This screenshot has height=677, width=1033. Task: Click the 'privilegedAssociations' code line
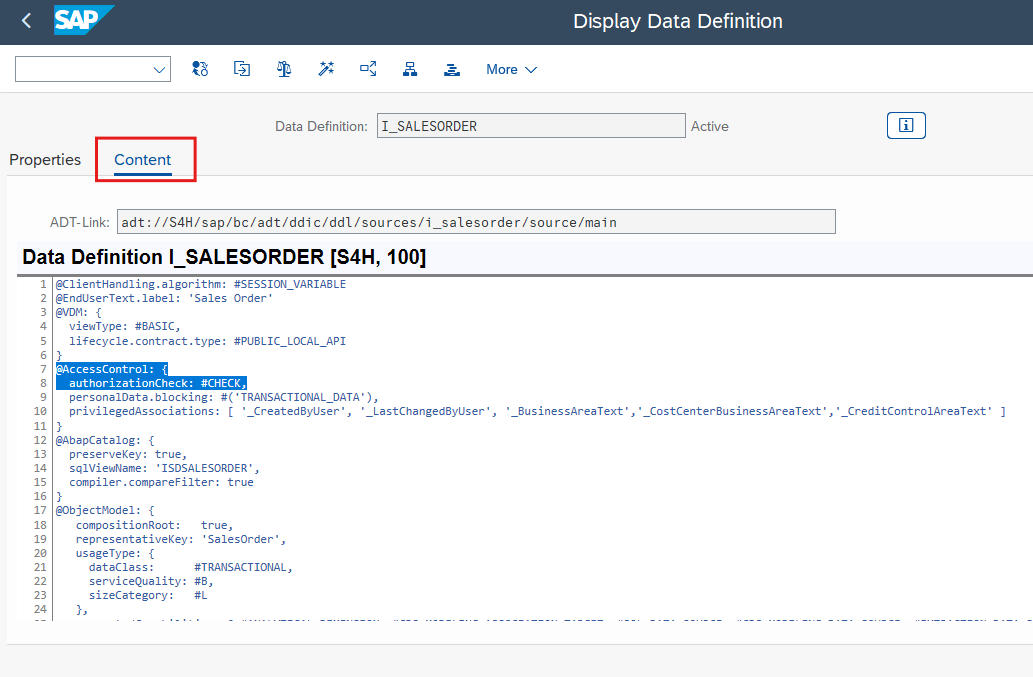(x=537, y=412)
